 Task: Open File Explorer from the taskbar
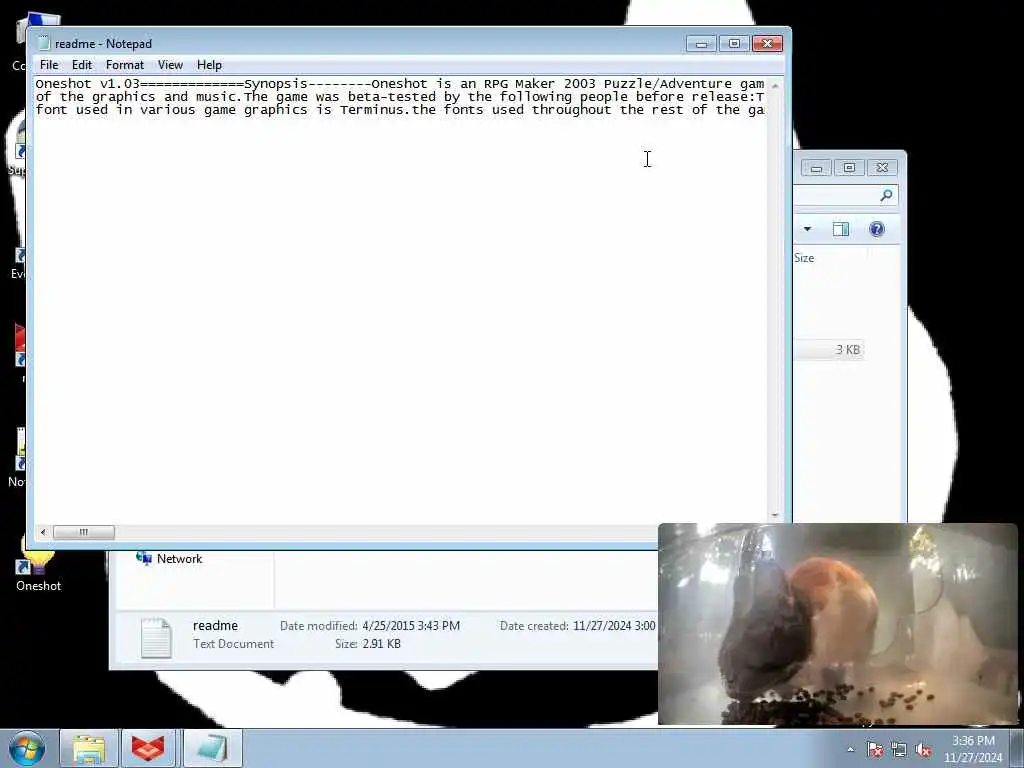pyautogui.click(x=89, y=748)
